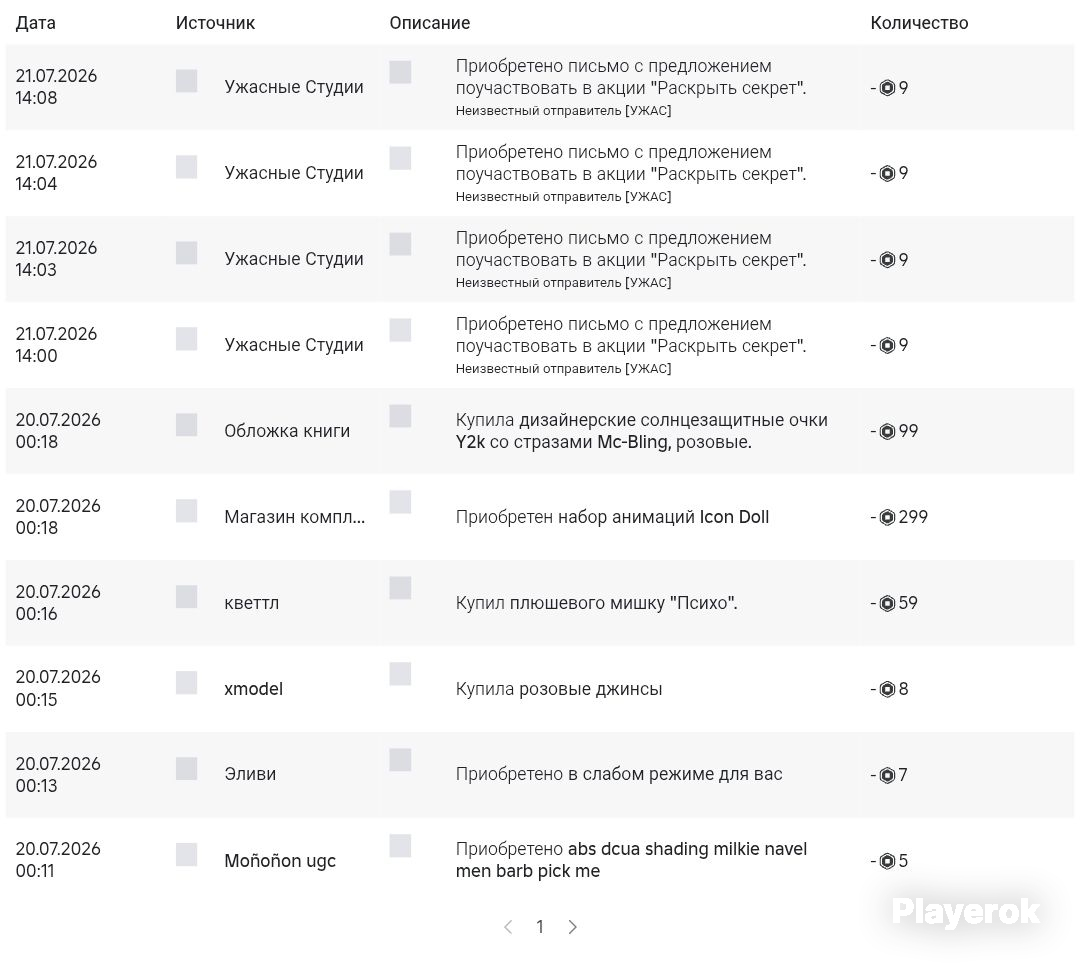Go to the next page arrow
This screenshot has height=967, width=1080.
572,927
